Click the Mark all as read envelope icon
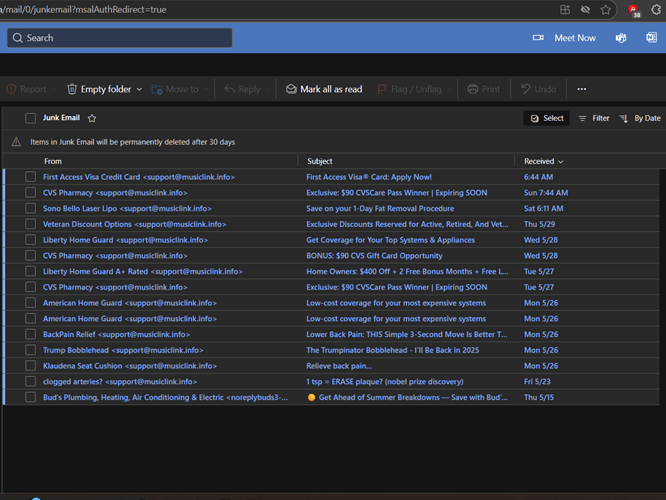This screenshot has width=666, height=500. pos(291,89)
